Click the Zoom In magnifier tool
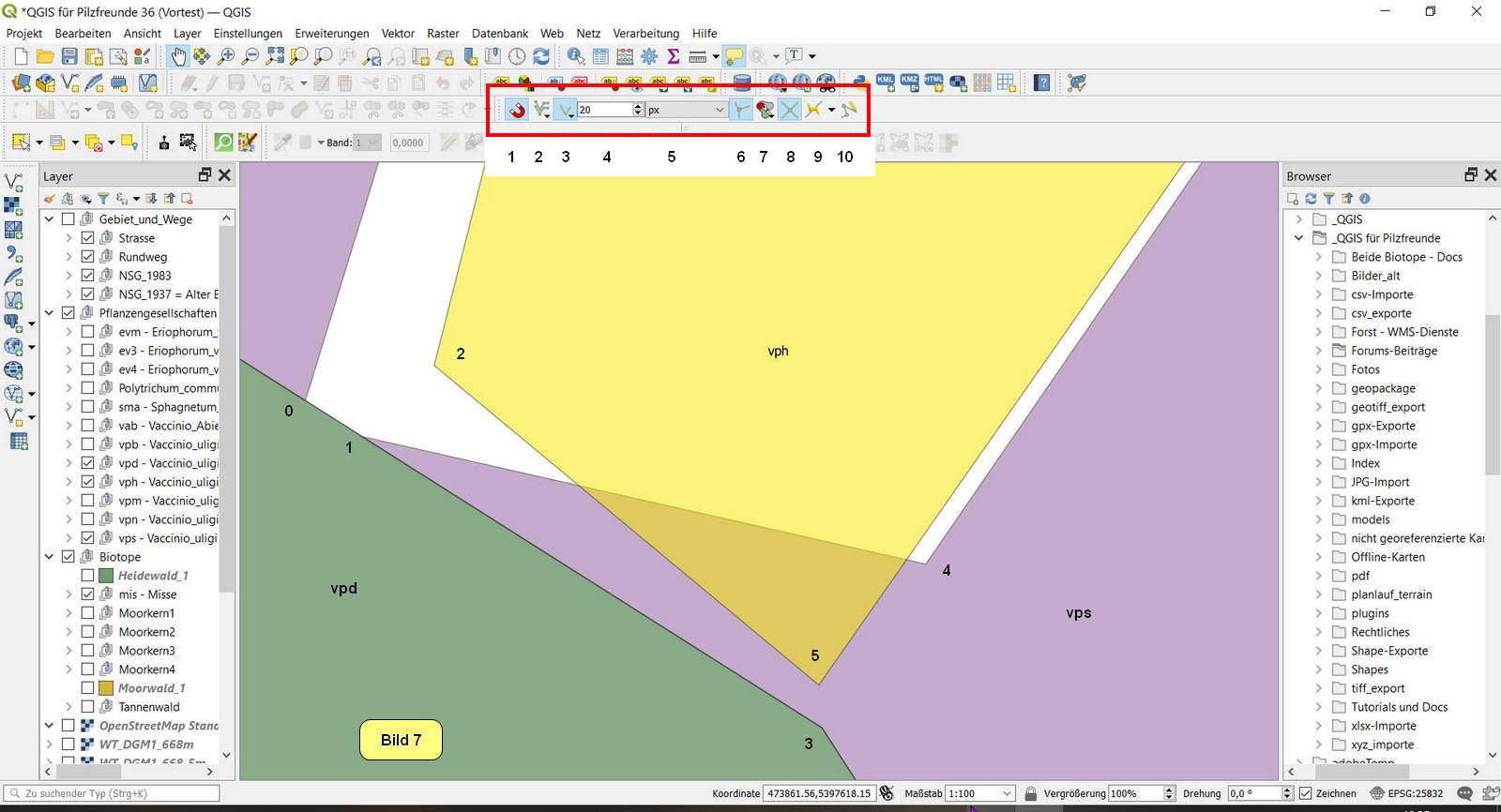The height and width of the screenshot is (812, 1501). pos(226,57)
